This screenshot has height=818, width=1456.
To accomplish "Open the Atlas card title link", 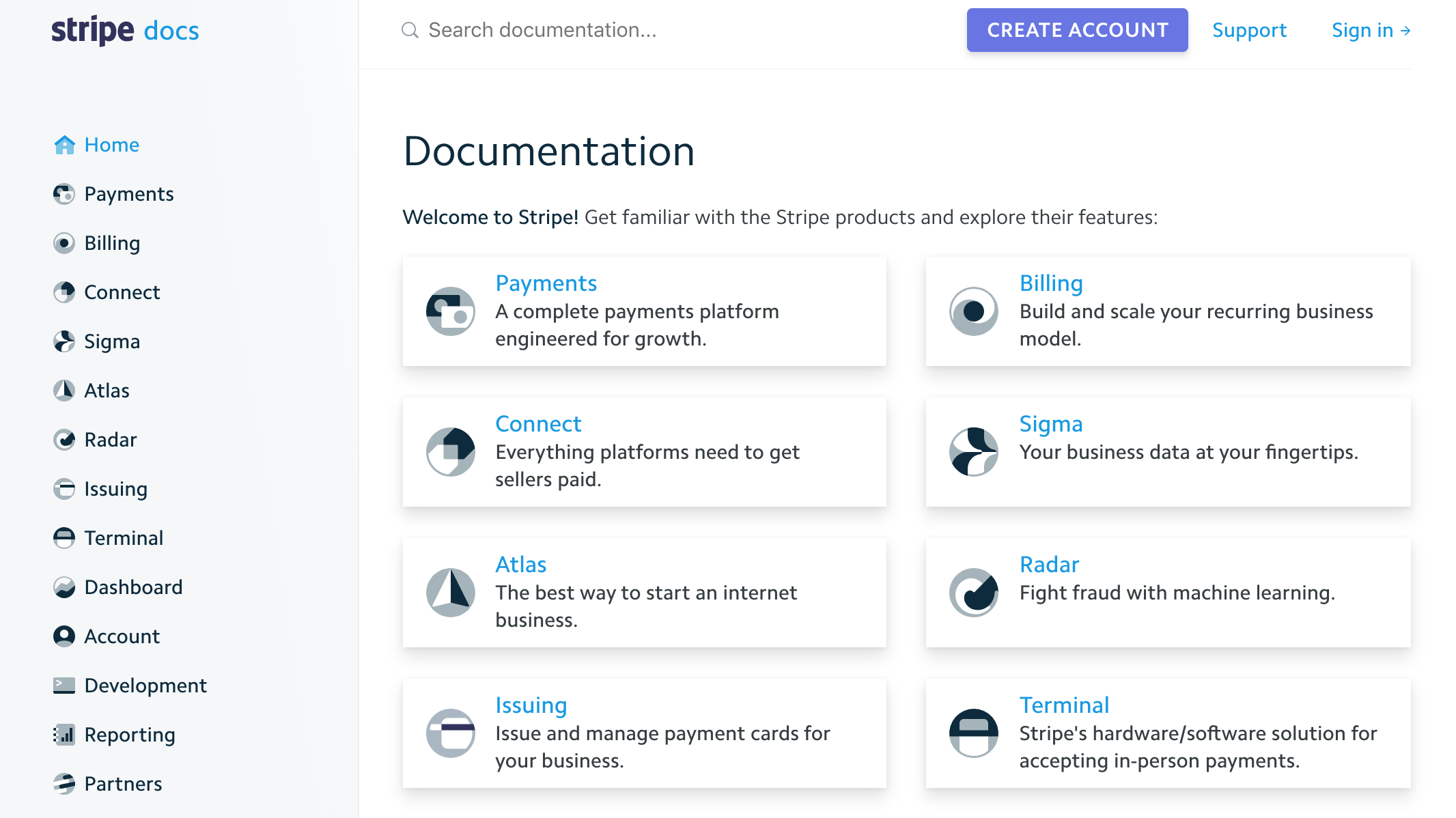I will pyautogui.click(x=520, y=564).
